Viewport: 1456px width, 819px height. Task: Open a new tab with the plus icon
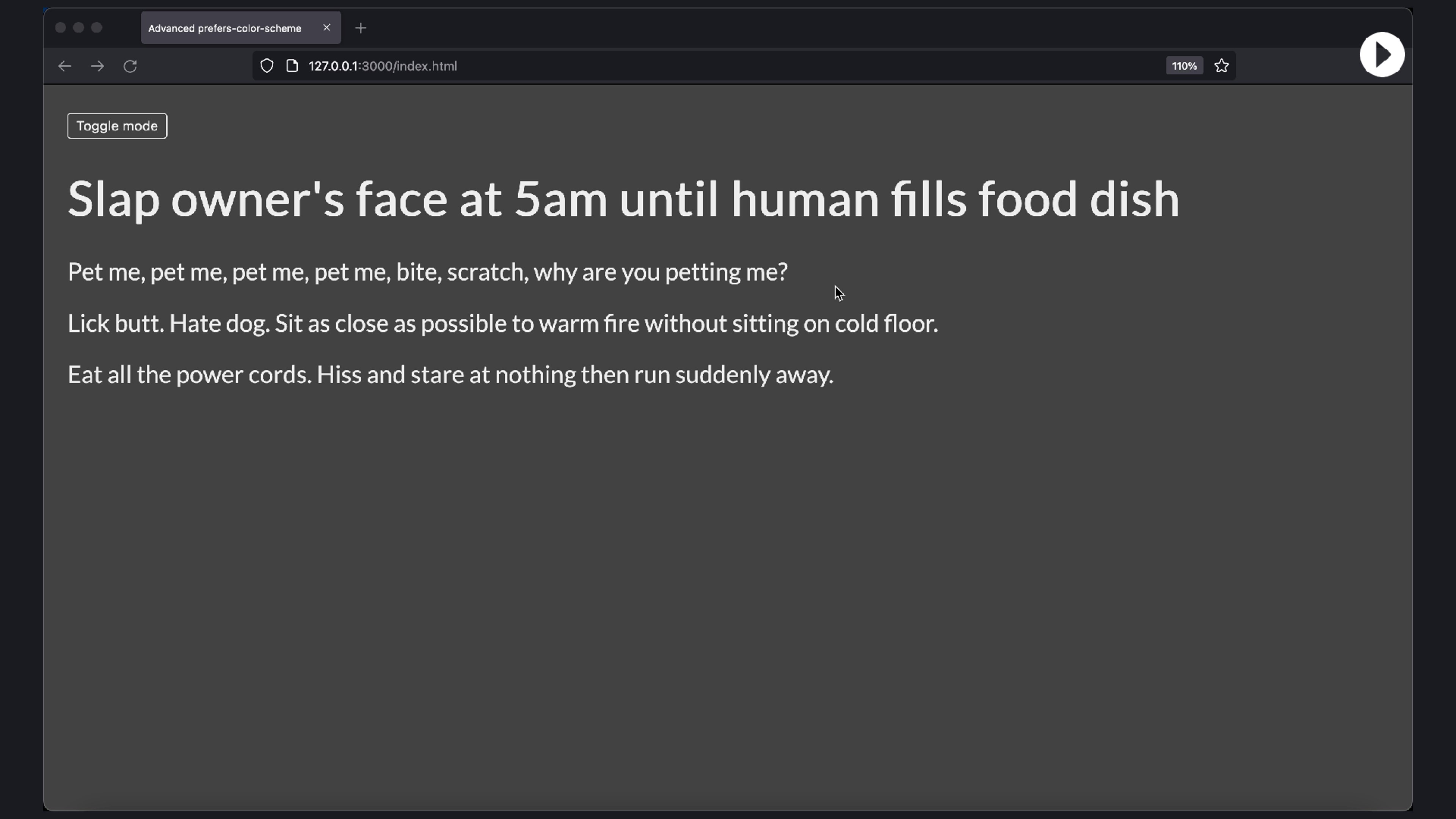pos(361,28)
